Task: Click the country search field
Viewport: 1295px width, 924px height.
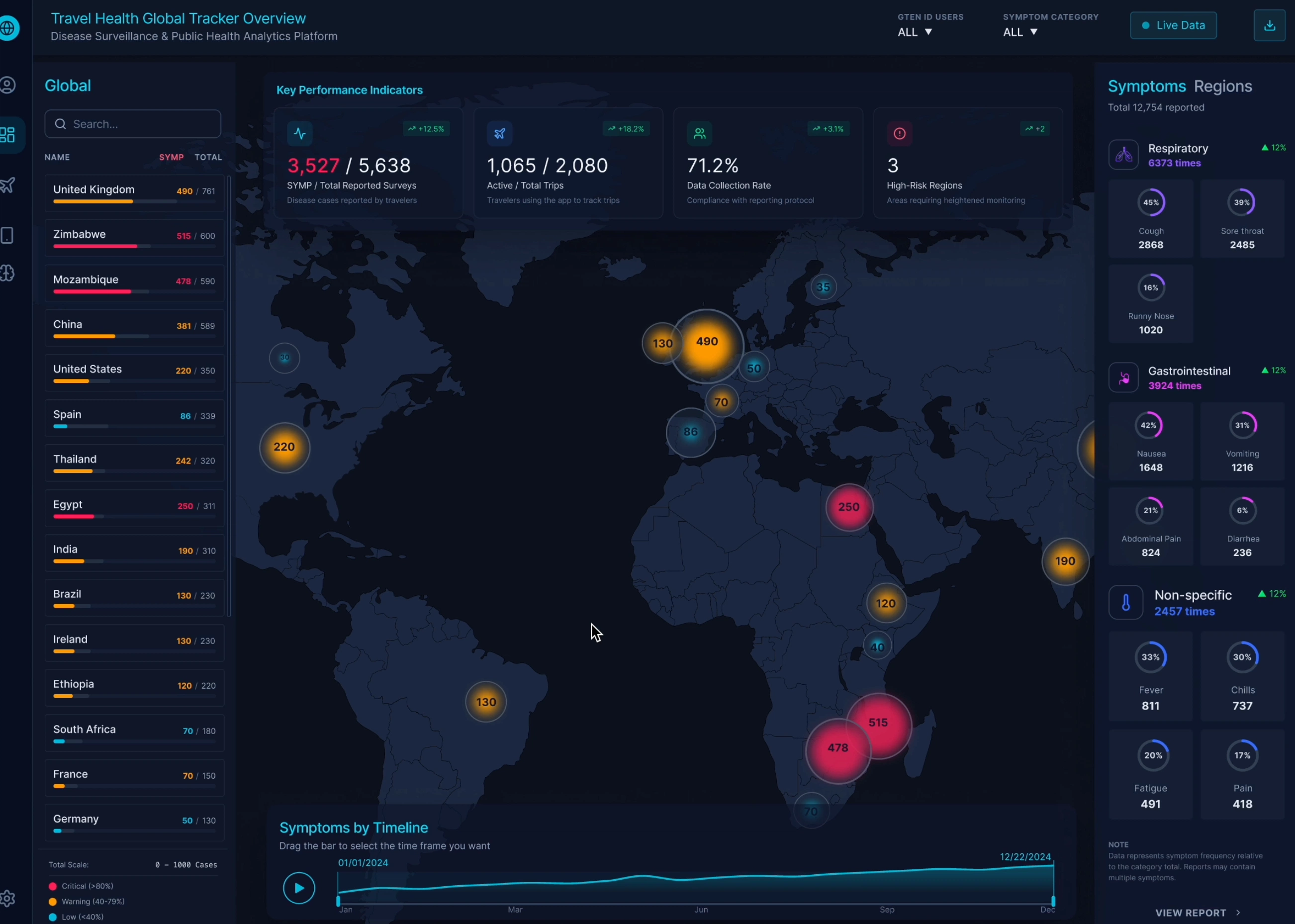Action: (133, 124)
